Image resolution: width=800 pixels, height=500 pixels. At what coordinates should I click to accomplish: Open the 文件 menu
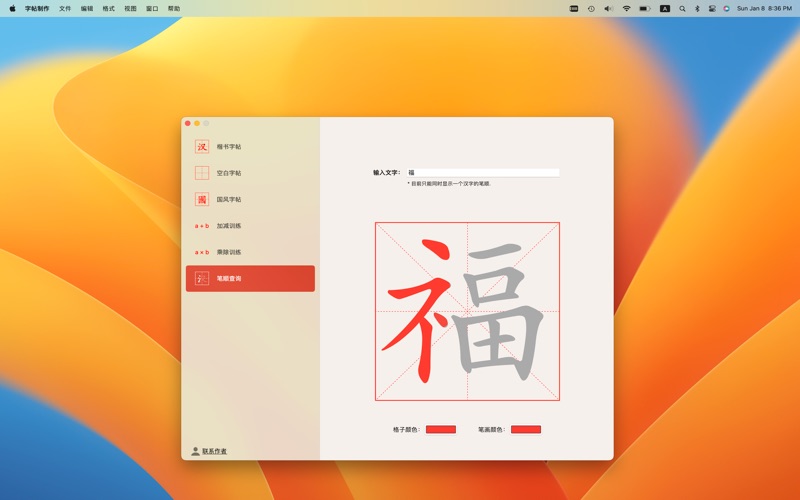(x=65, y=8)
